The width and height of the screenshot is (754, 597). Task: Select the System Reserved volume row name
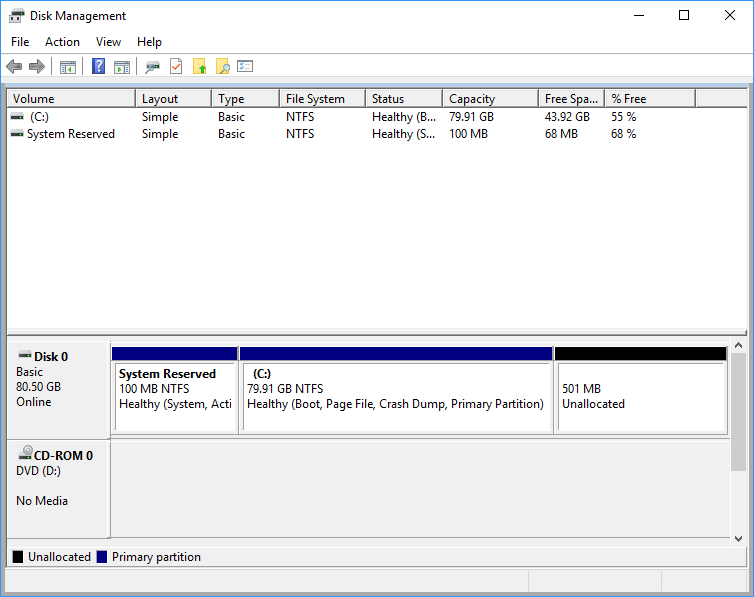pyautogui.click(x=71, y=134)
